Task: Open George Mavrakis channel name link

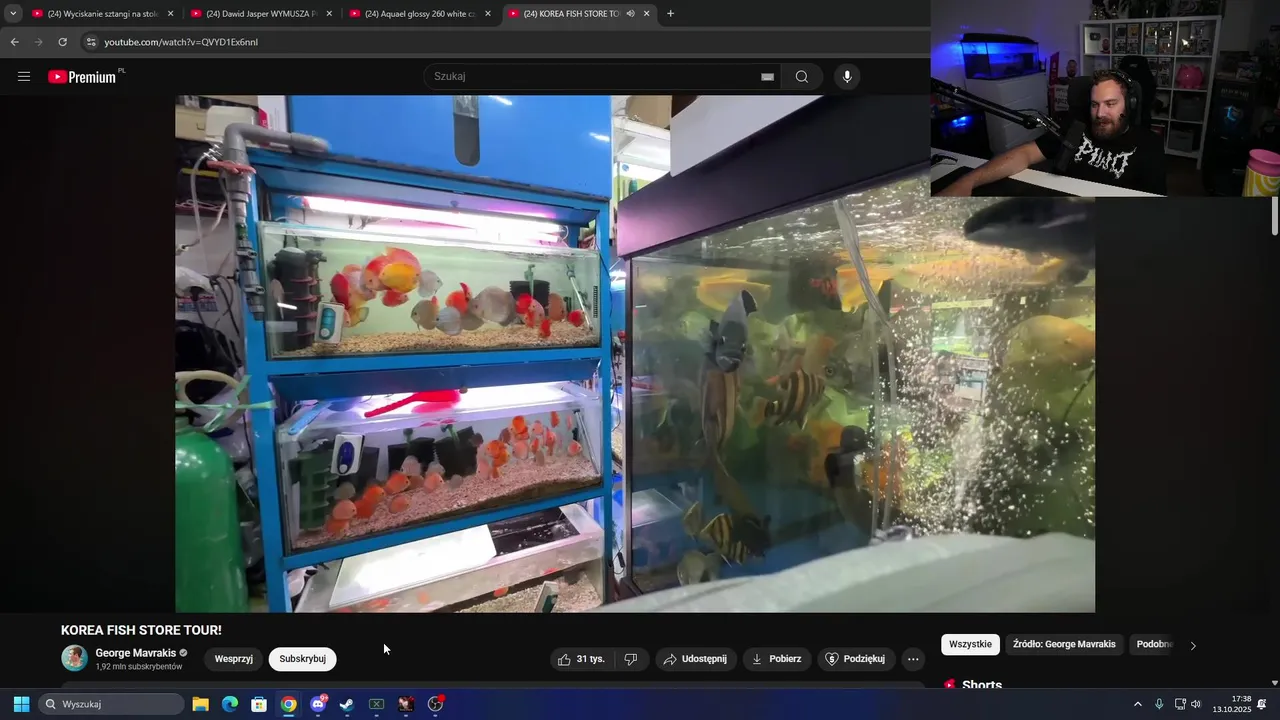Action: (x=136, y=653)
